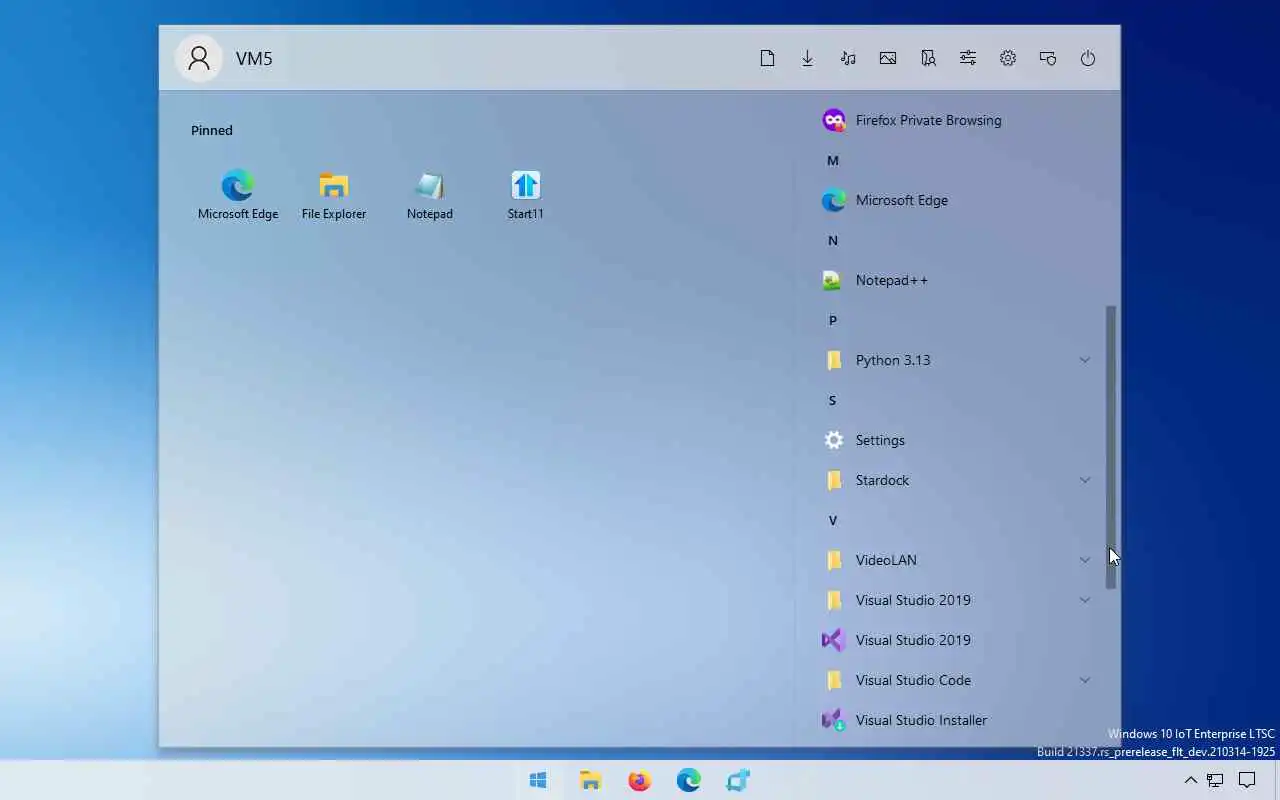Open the Music shortcut icon in the header
The width and height of the screenshot is (1280, 800).
(848, 58)
